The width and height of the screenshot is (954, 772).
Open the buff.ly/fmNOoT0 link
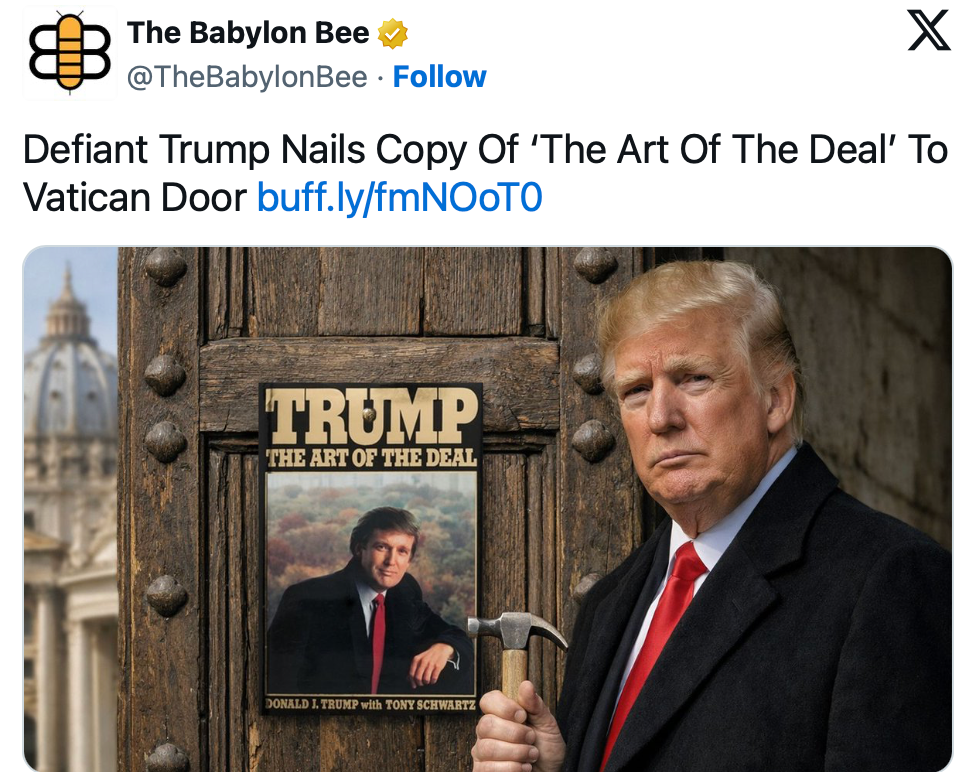399,198
